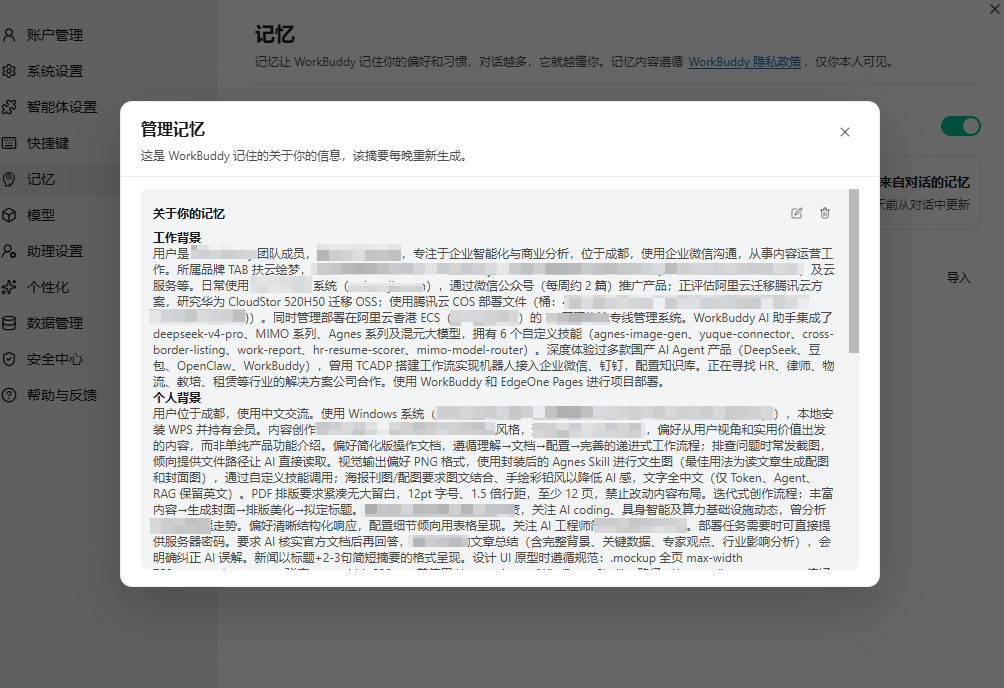1004x688 pixels.
Task: Click the 智能体设置 puzzle icon
Action: (9, 107)
